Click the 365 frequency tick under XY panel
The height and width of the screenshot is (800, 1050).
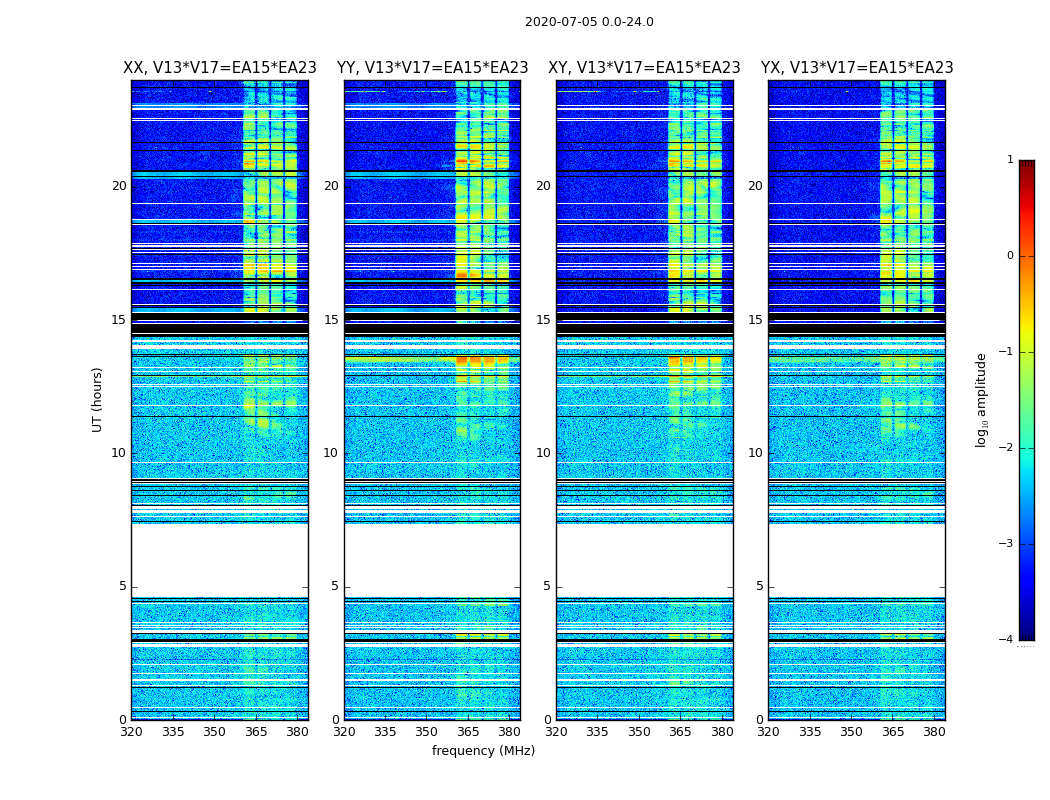point(680,732)
